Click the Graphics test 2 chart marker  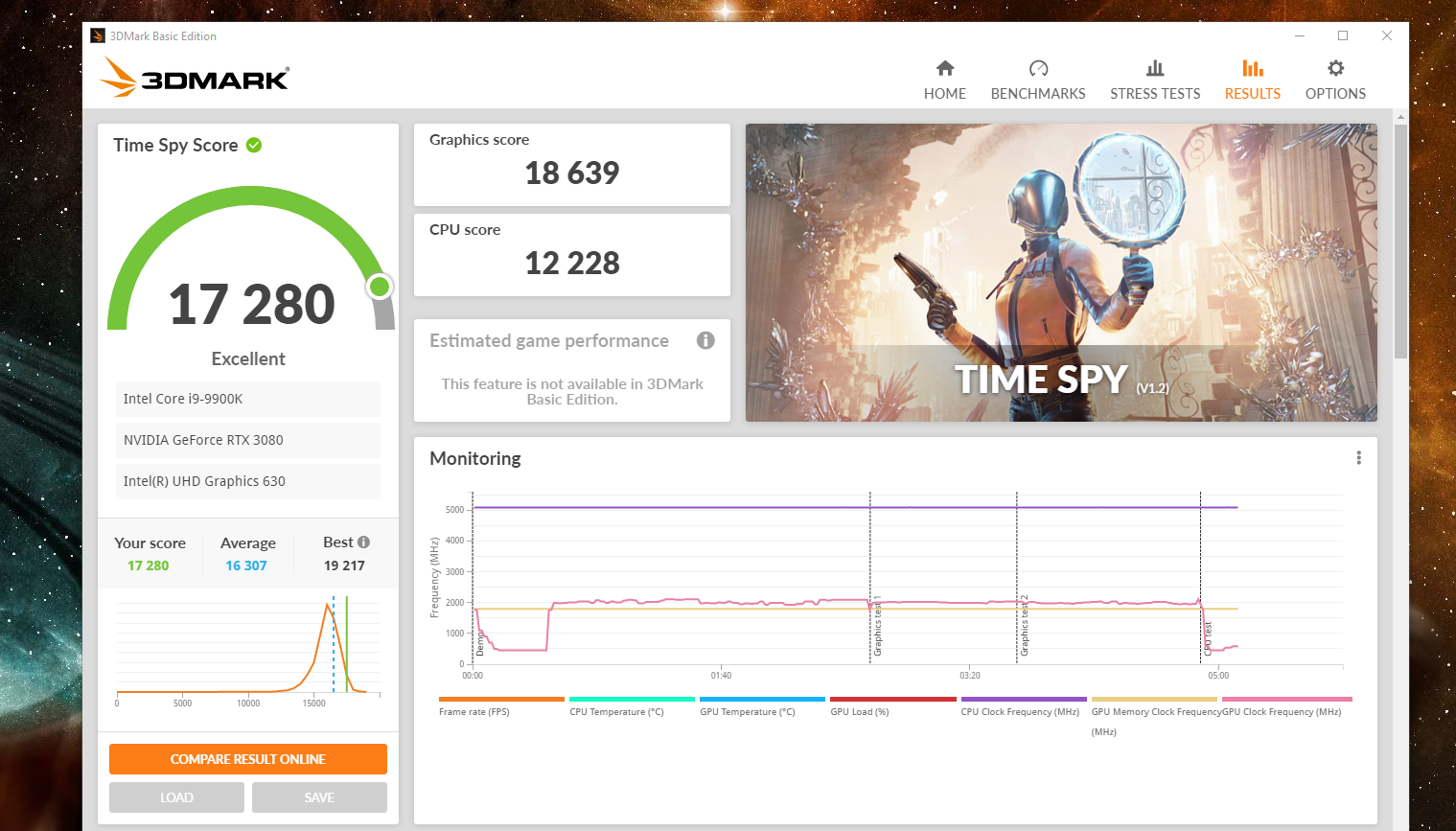(1024, 625)
